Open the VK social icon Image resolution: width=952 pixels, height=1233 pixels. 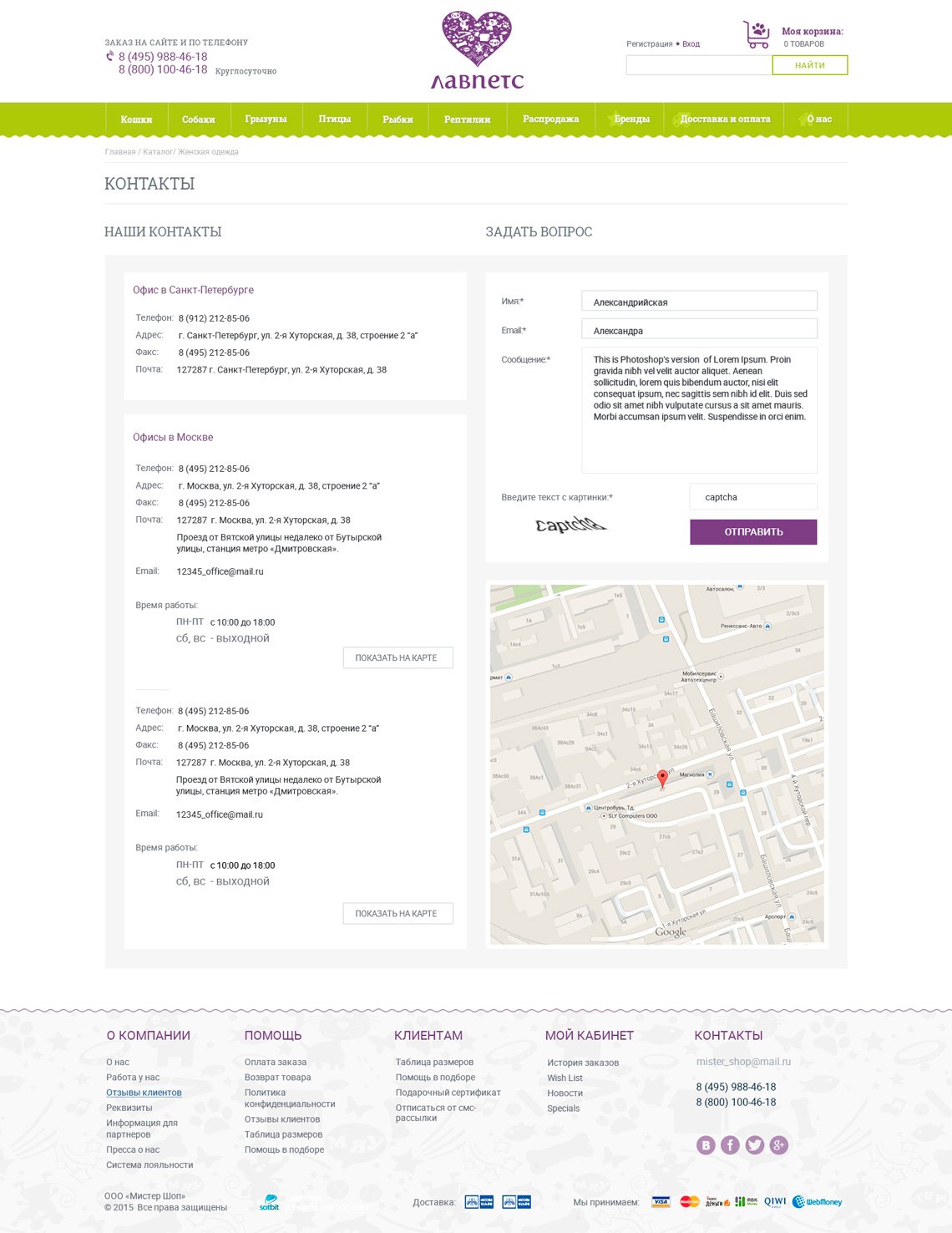[x=706, y=1145]
